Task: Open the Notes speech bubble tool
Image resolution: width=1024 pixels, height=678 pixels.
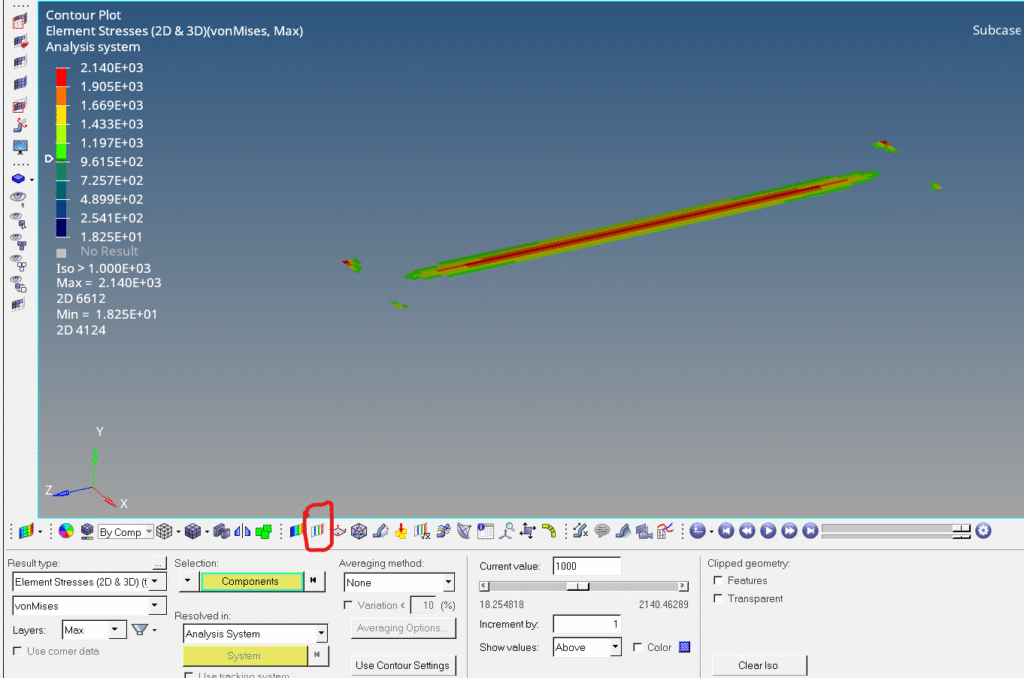Action: (602, 531)
